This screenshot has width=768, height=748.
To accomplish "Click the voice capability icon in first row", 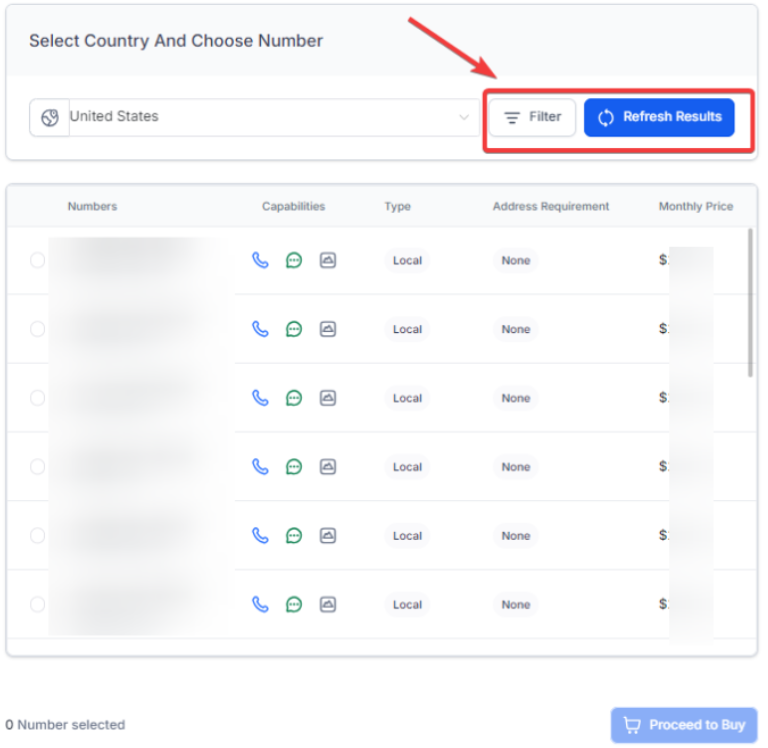I will click(260, 260).
